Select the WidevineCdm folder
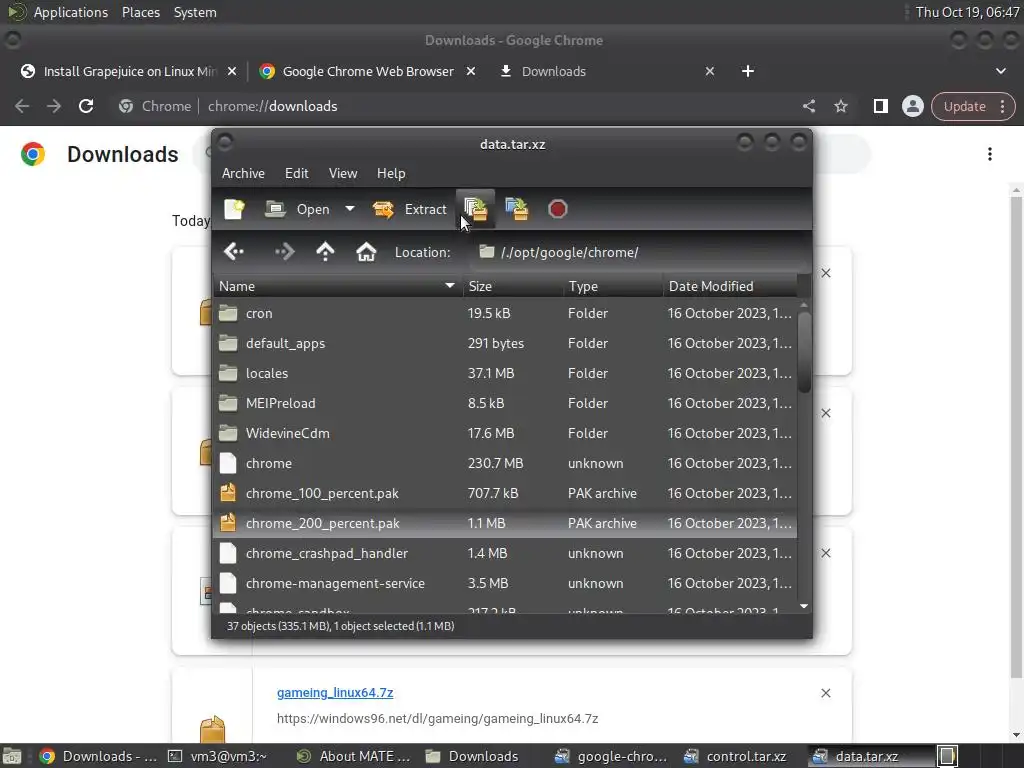 point(505,434)
